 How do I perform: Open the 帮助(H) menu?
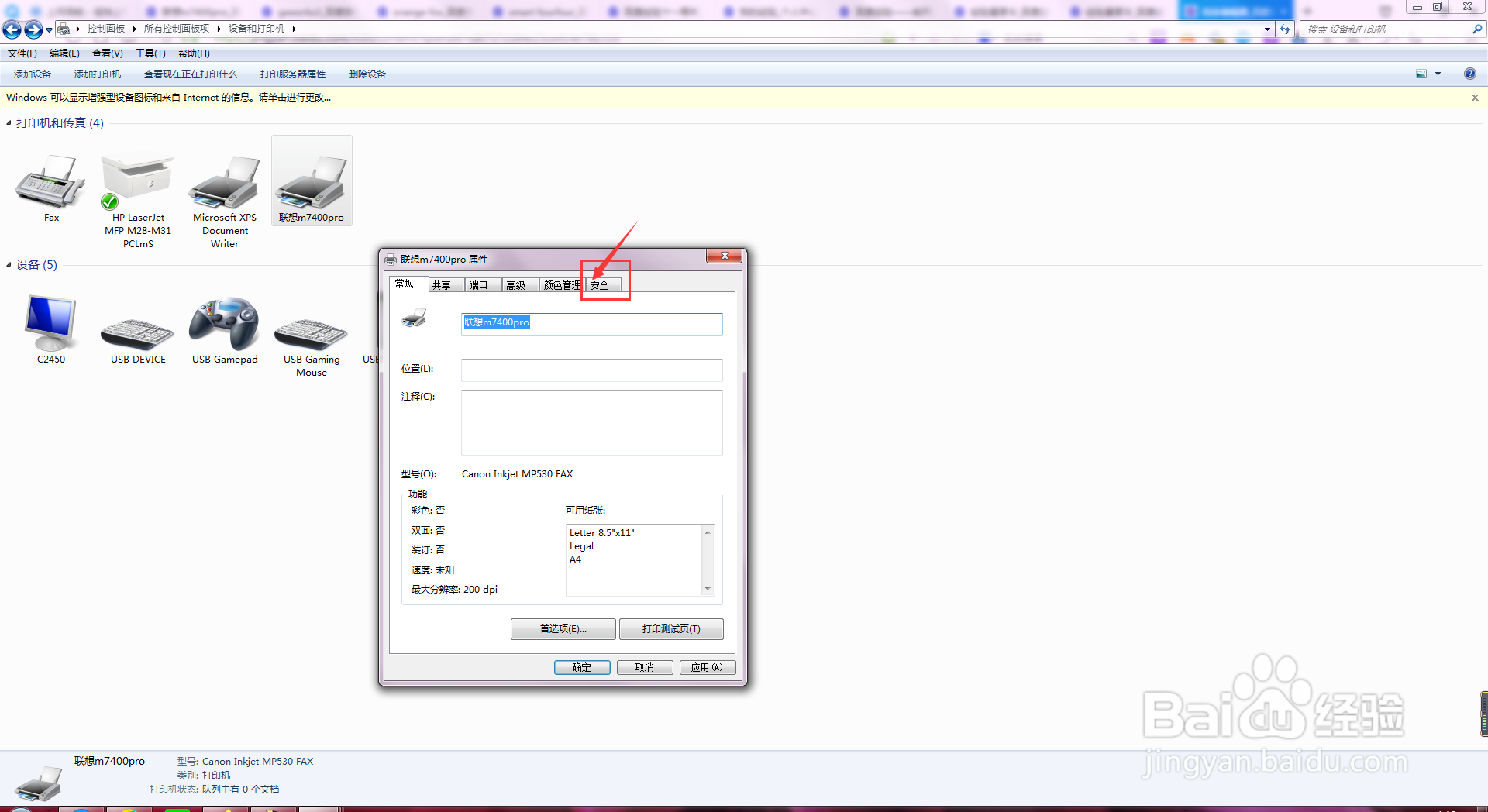pyautogui.click(x=194, y=53)
